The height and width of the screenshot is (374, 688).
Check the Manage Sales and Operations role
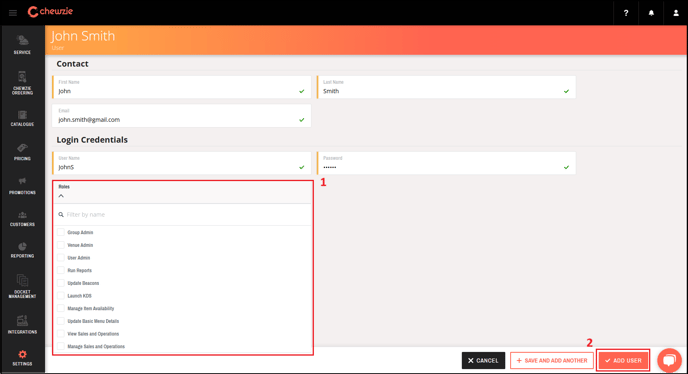pyautogui.click(x=61, y=347)
